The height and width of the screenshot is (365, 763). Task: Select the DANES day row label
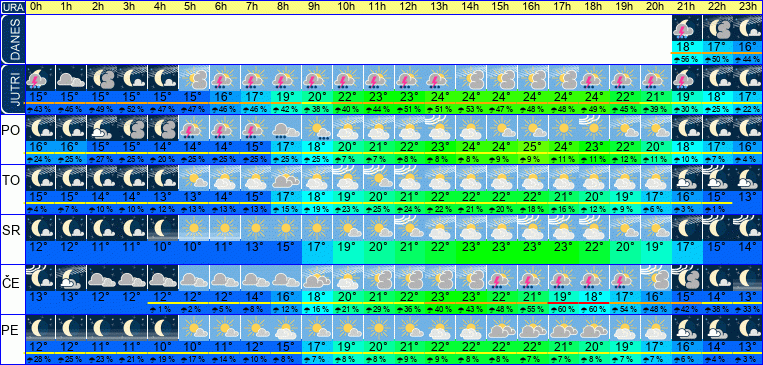click(12, 40)
